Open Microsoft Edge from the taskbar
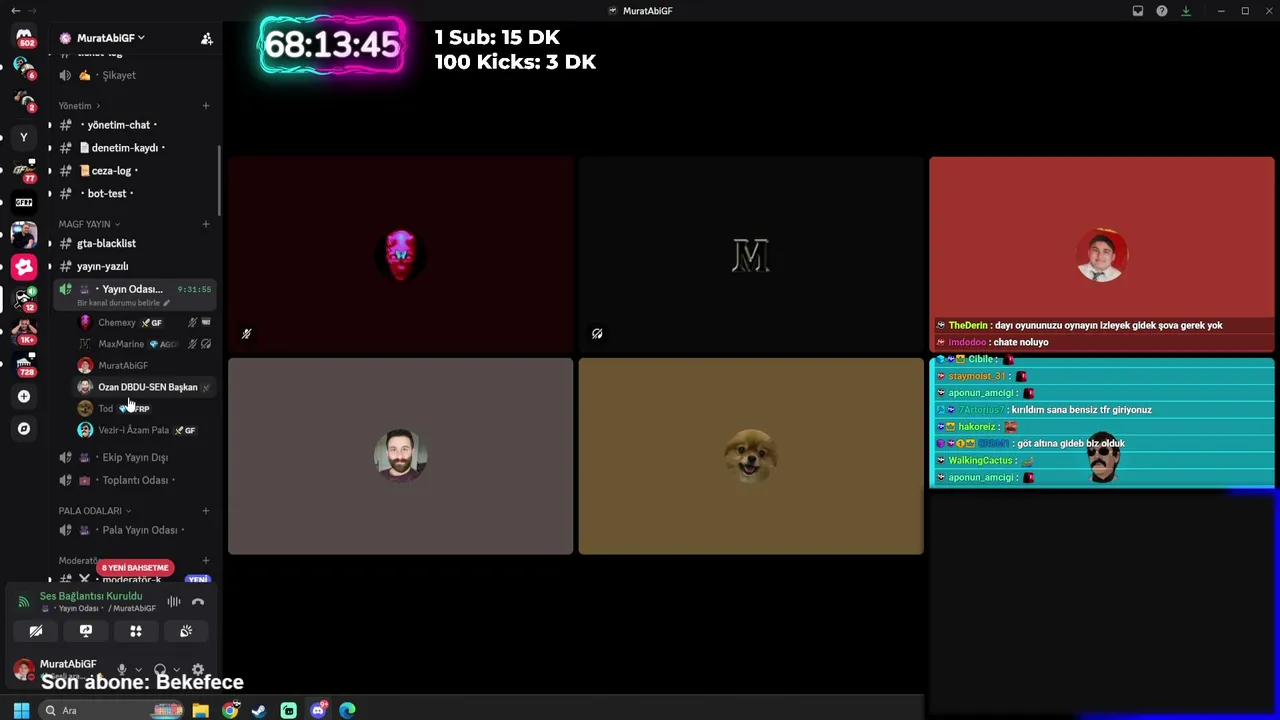This screenshot has height=720, width=1280. coord(347,710)
